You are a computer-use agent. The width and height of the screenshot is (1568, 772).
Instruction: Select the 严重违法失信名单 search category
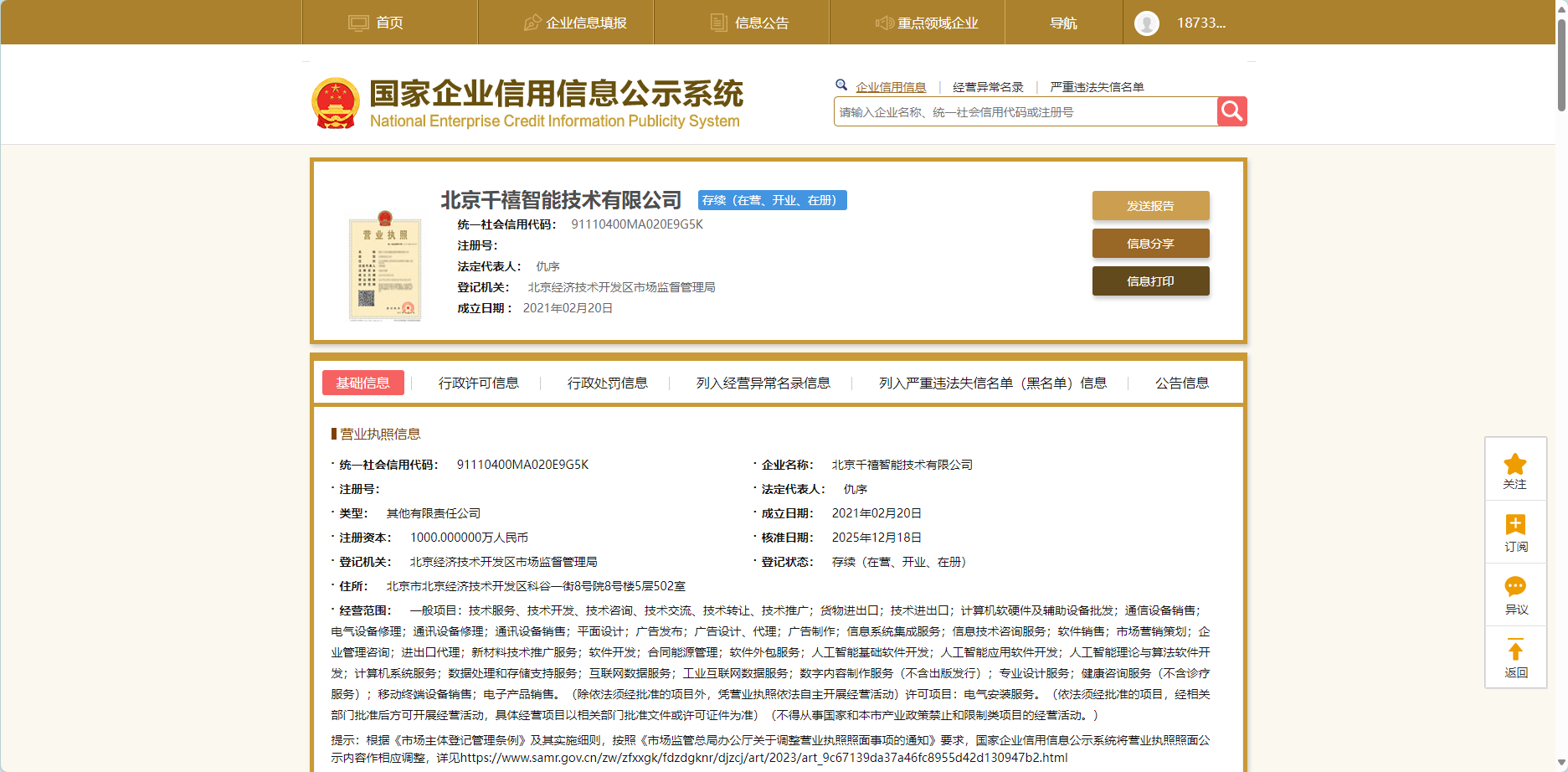coord(1097,87)
